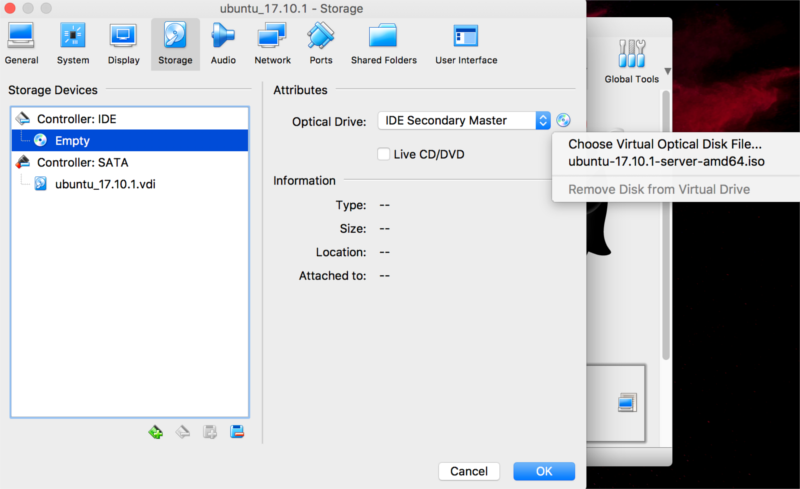Click the green add storage controller icon

[155, 432]
